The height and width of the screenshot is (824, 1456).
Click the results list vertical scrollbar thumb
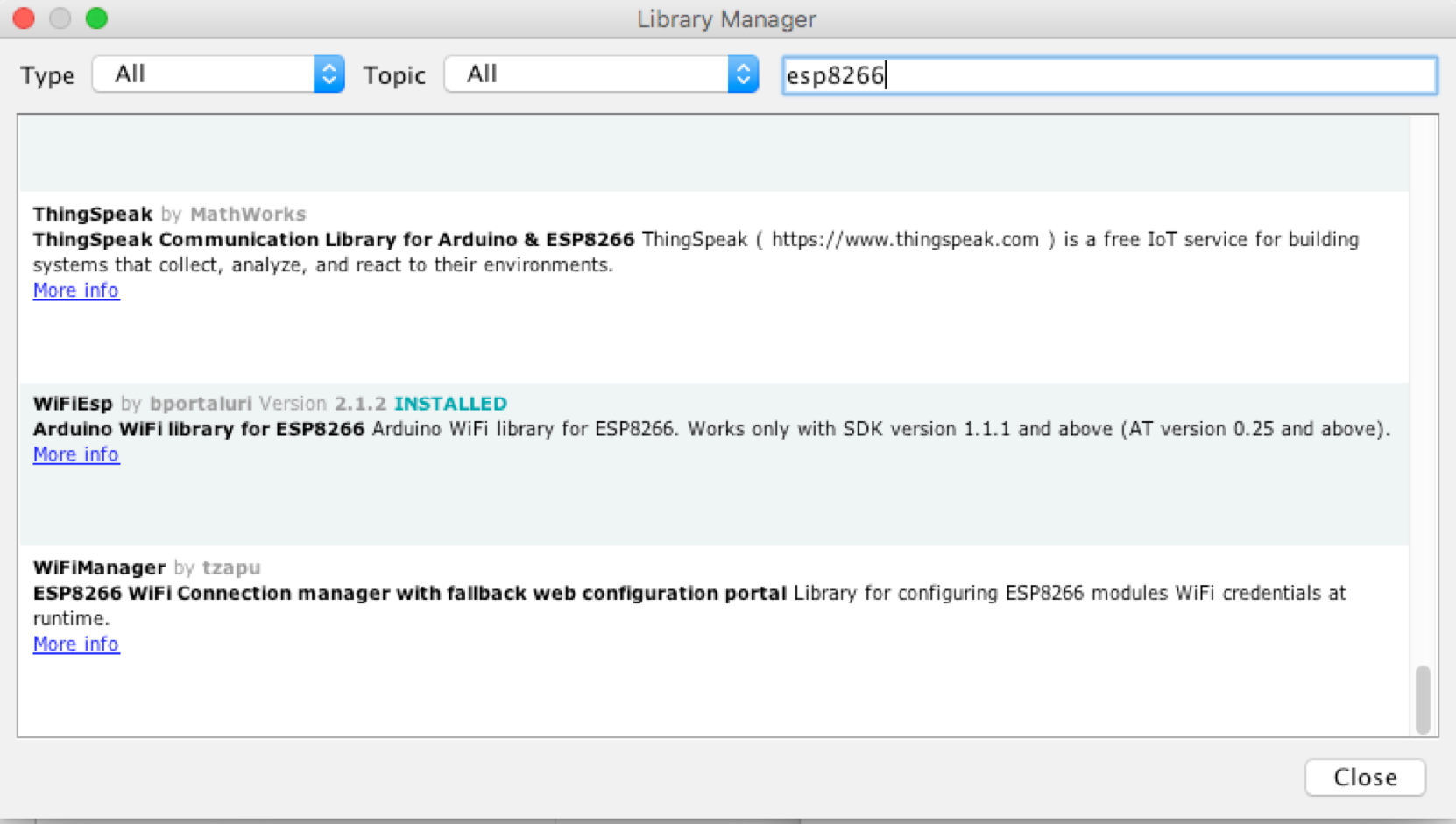coord(1423,699)
